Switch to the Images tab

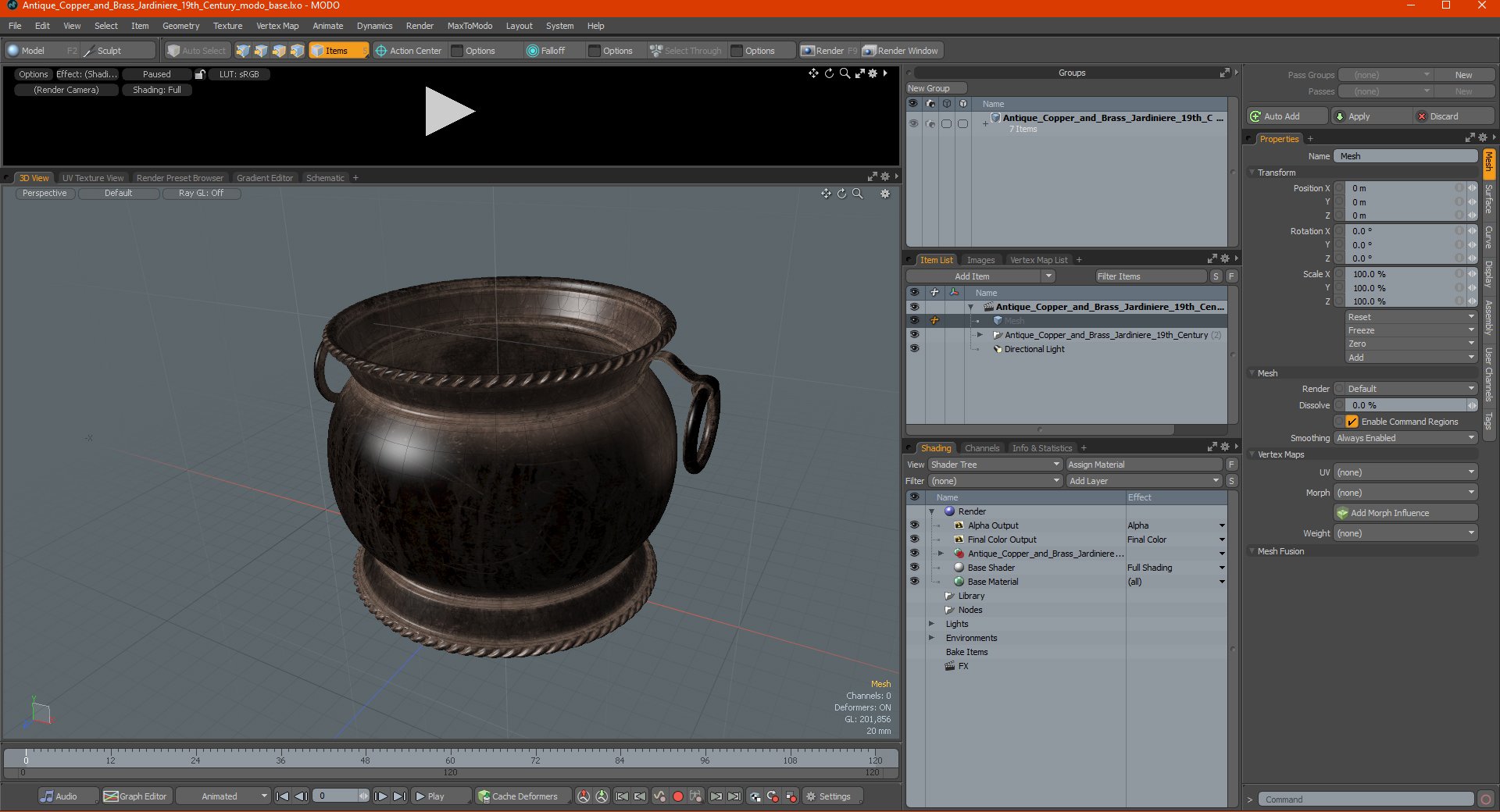tap(980, 260)
